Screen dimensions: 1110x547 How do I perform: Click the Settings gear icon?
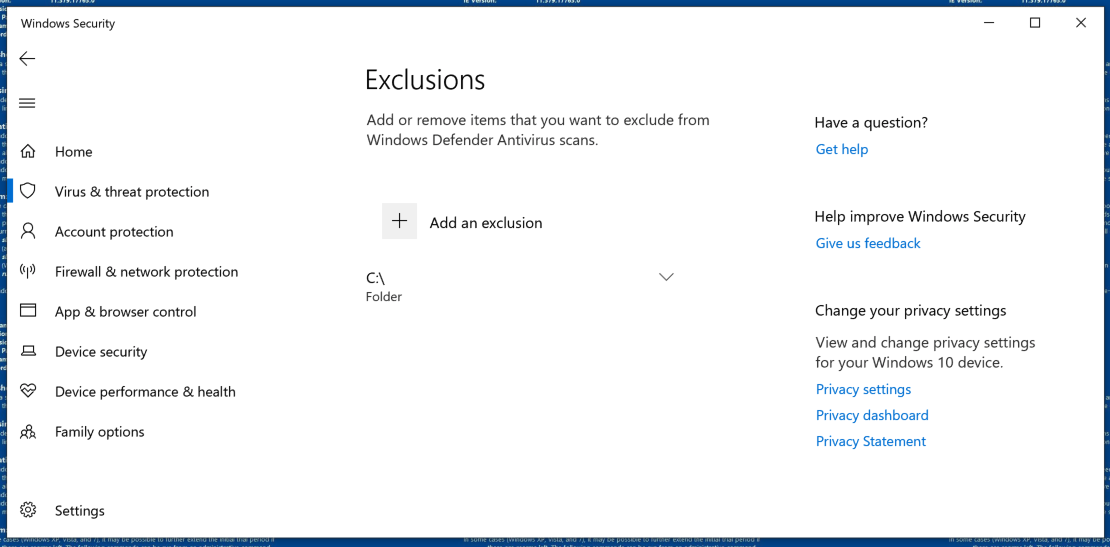pos(28,510)
